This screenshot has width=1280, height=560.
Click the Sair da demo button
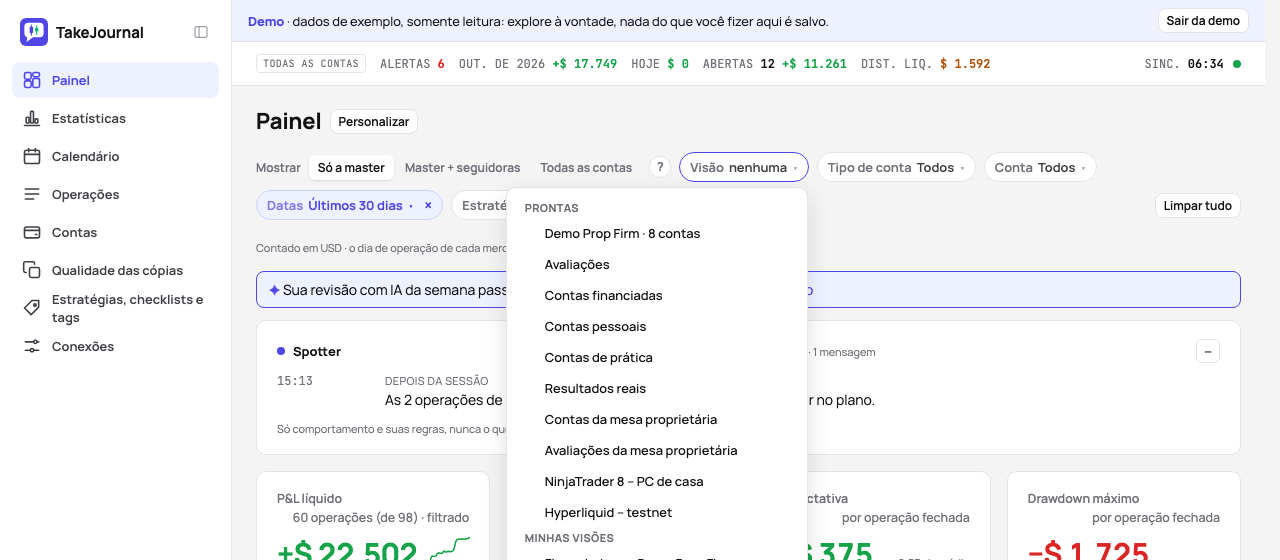1203,21
